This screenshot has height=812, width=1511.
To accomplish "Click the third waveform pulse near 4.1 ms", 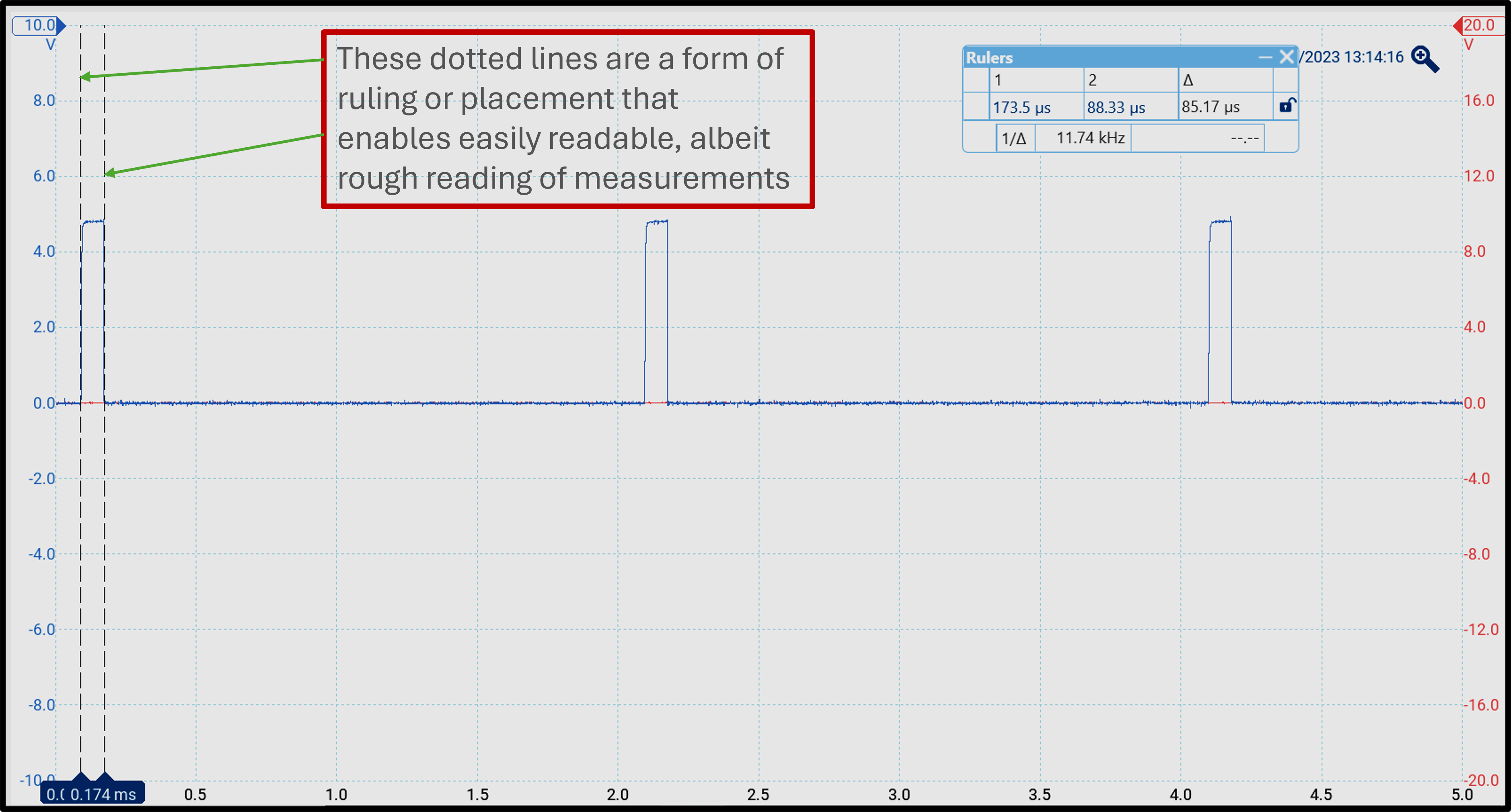I will (x=1220, y=311).
